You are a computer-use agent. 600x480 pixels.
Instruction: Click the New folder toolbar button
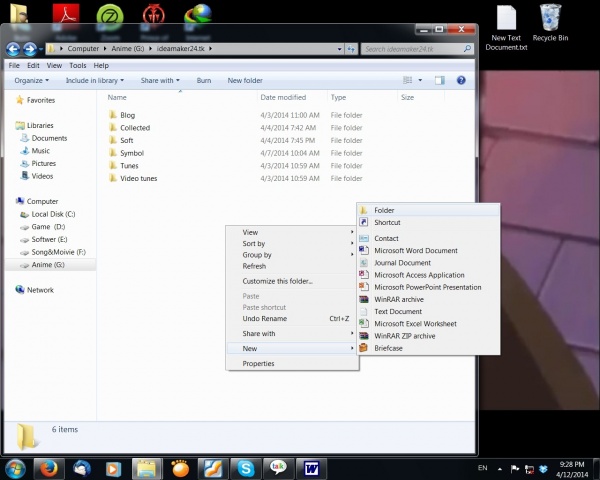pos(245,80)
